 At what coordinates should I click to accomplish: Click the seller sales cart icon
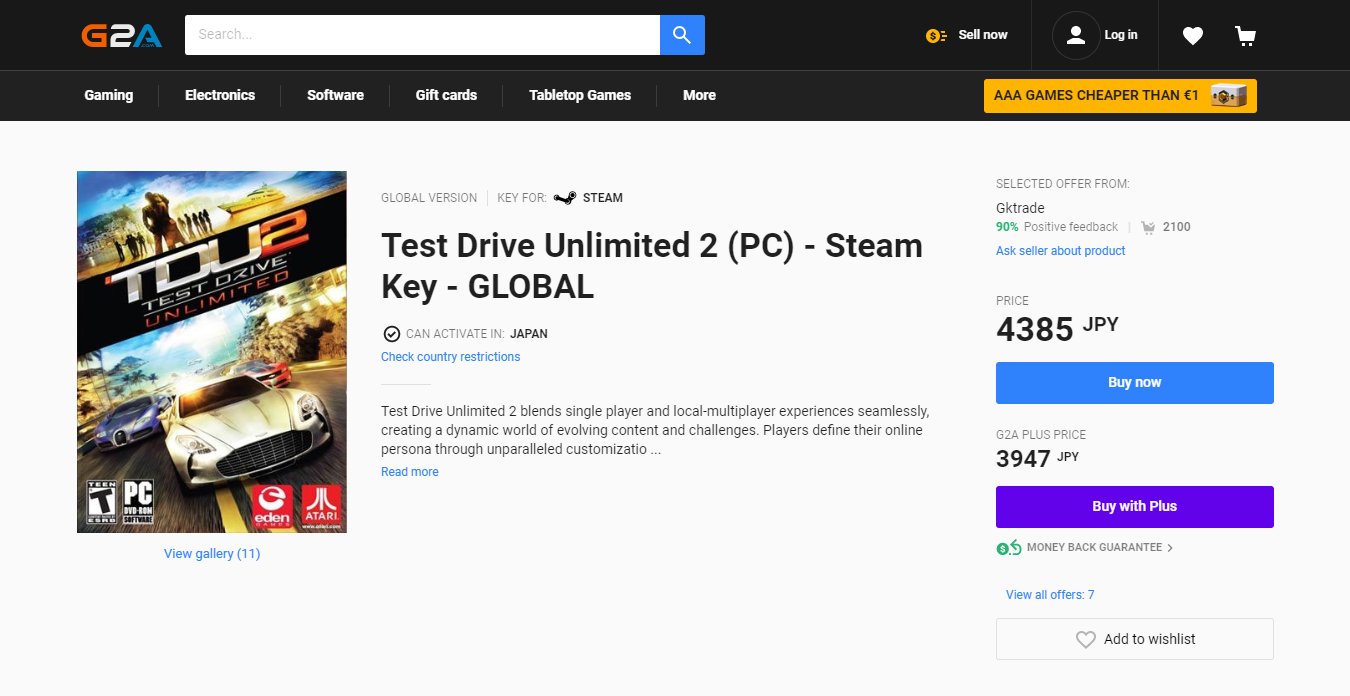(1148, 227)
